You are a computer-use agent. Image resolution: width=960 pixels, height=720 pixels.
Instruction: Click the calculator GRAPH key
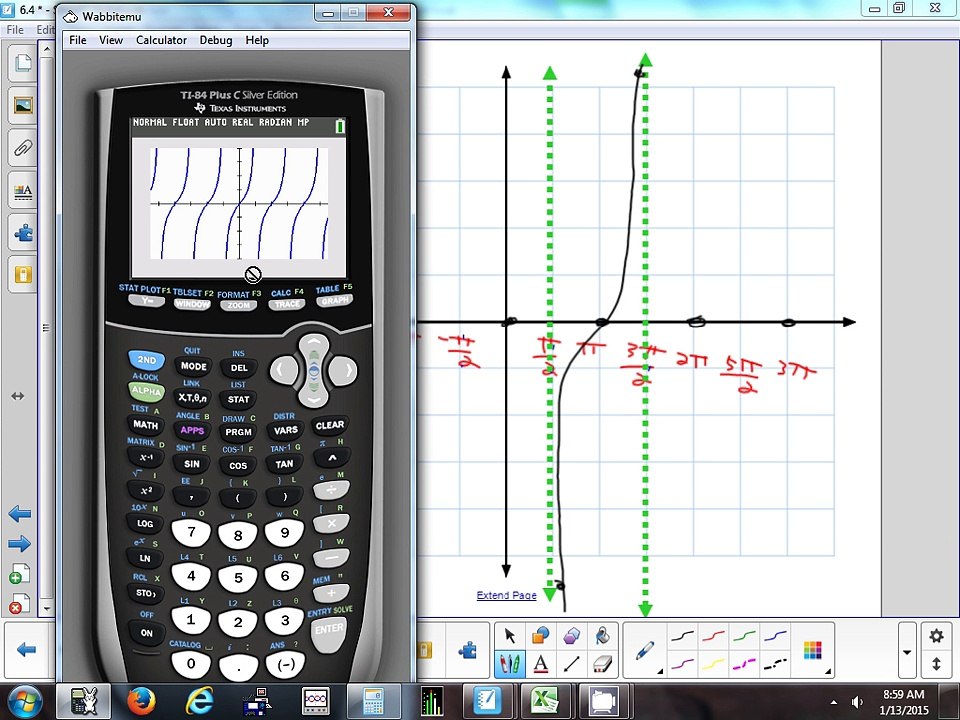pyautogui.click(x=334, y=301)
